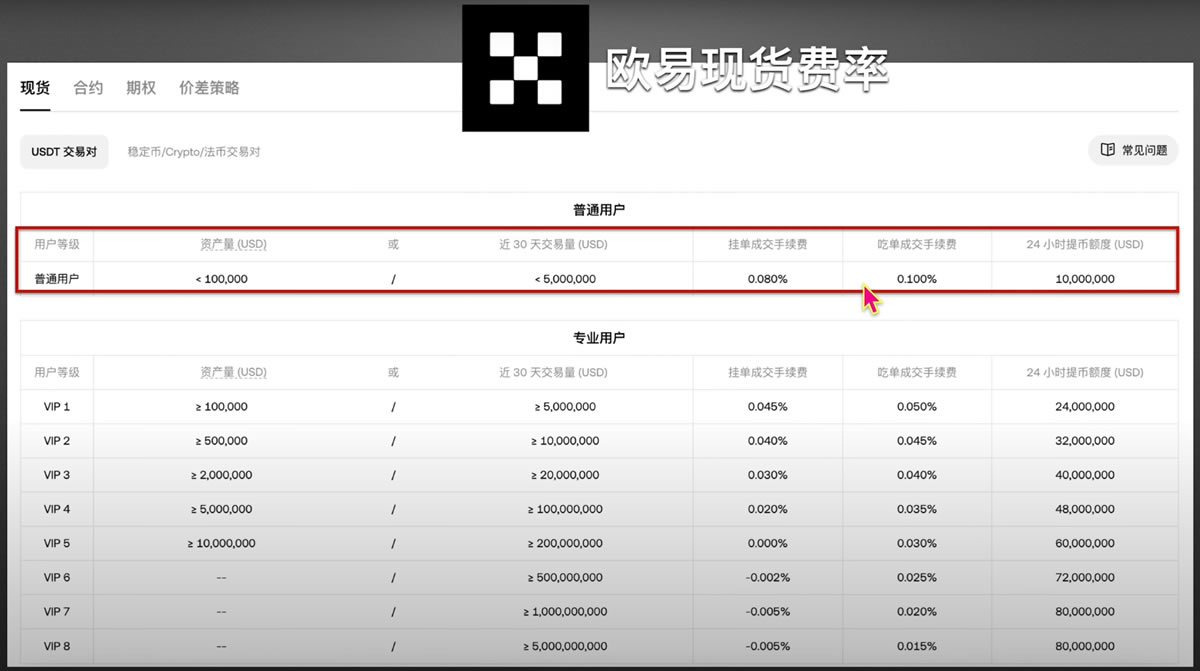Click the OKX logo icon
Screen dimensions: 1200x671
pyautogui.click(x=524, y=67)
